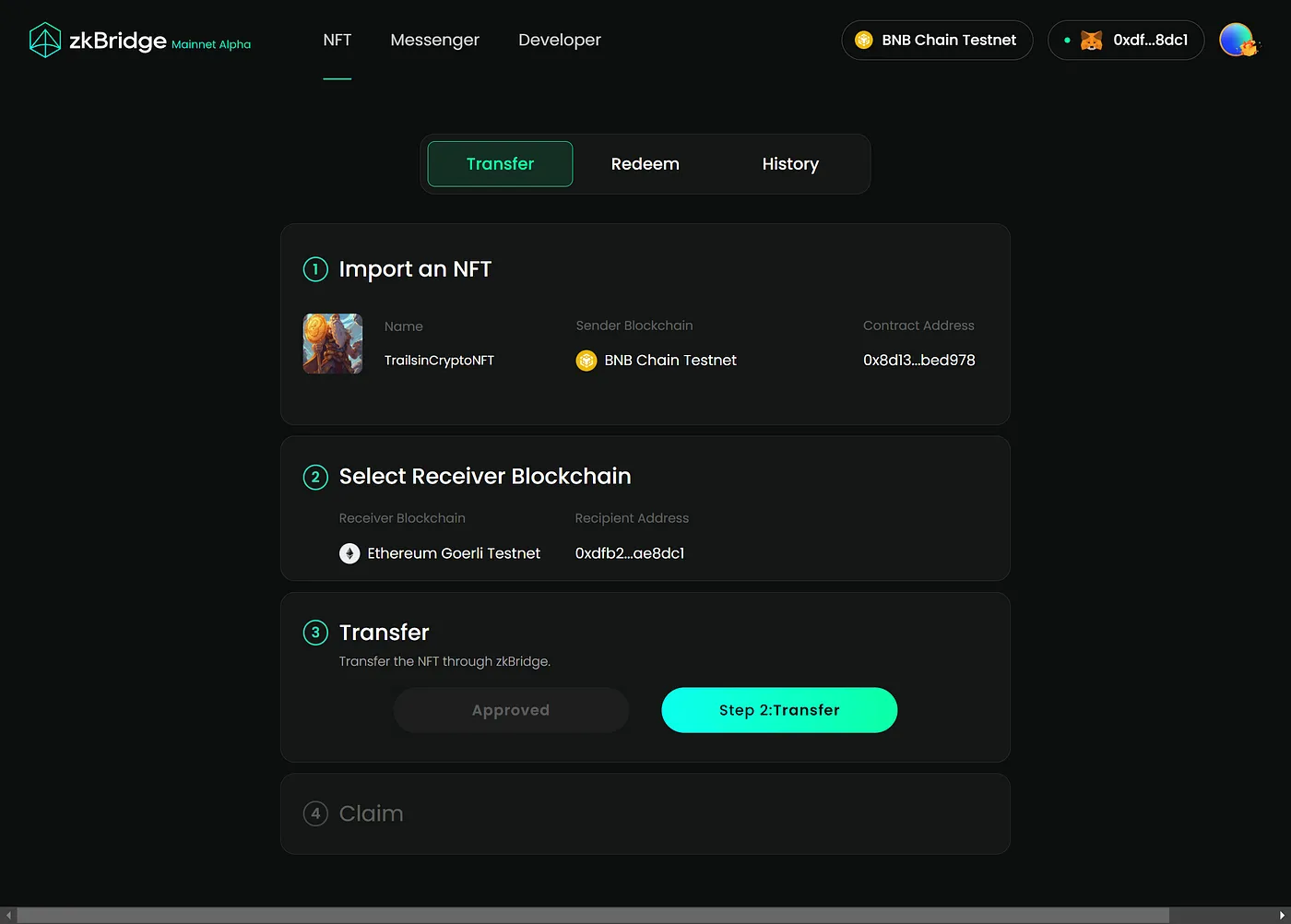Viewport: 1291px width, 924px height.
Task: Click the Ethereum icon under Receiver Blockchain
Action: (x=349, y=553)
